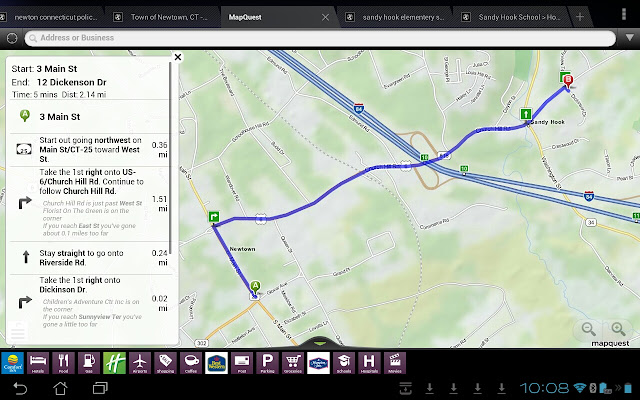Open a new browser tab

click(580, 17)
